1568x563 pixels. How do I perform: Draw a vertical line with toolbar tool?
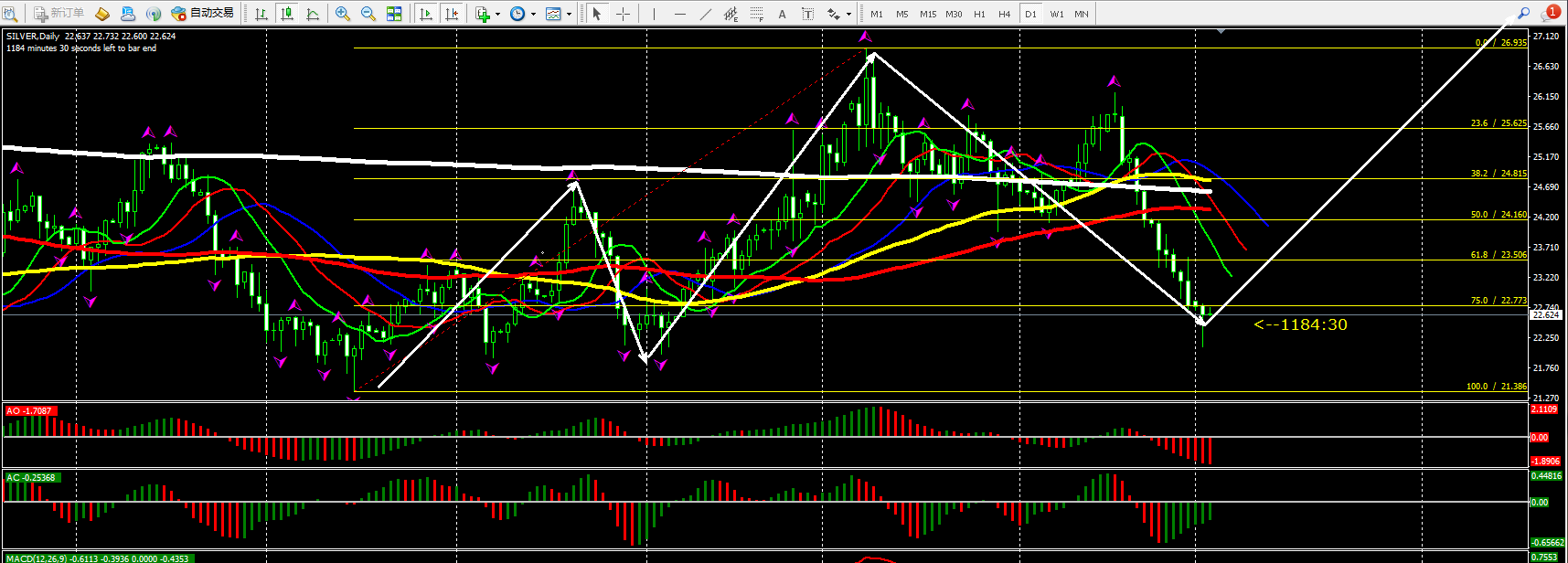tap(654, 14)
